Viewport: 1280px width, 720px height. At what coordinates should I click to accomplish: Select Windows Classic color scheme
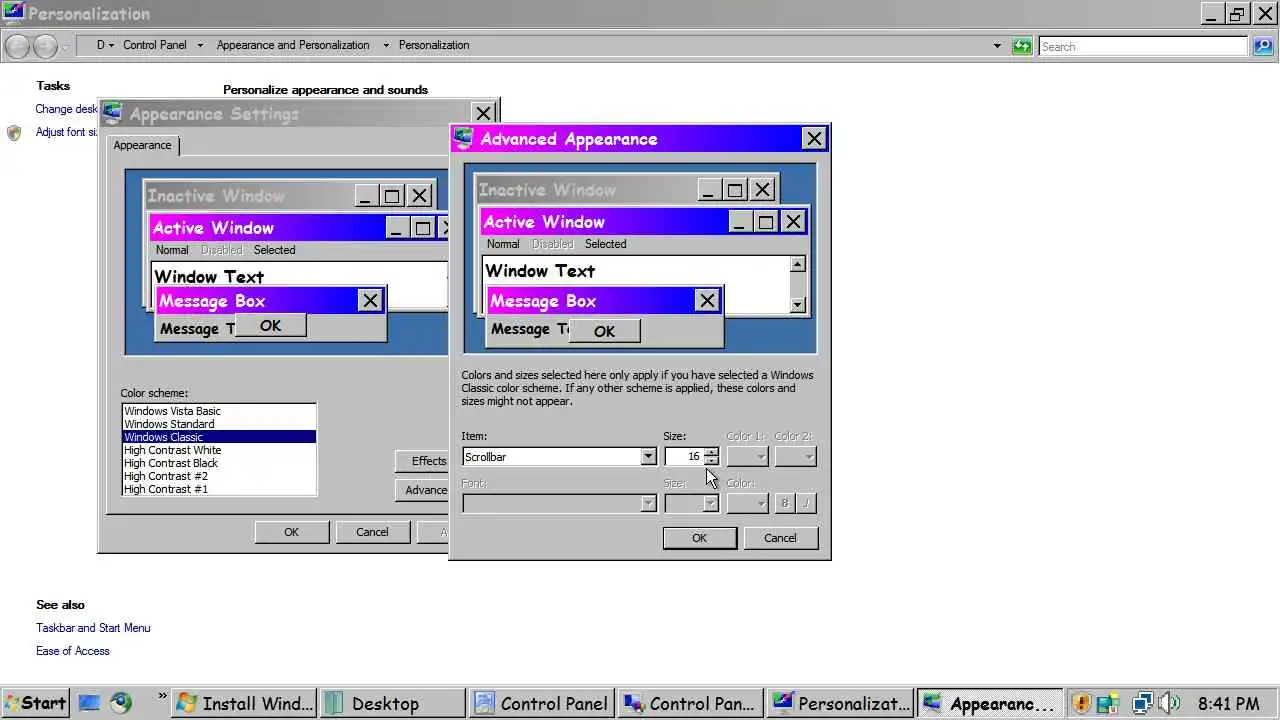click(x=219, y=437)
